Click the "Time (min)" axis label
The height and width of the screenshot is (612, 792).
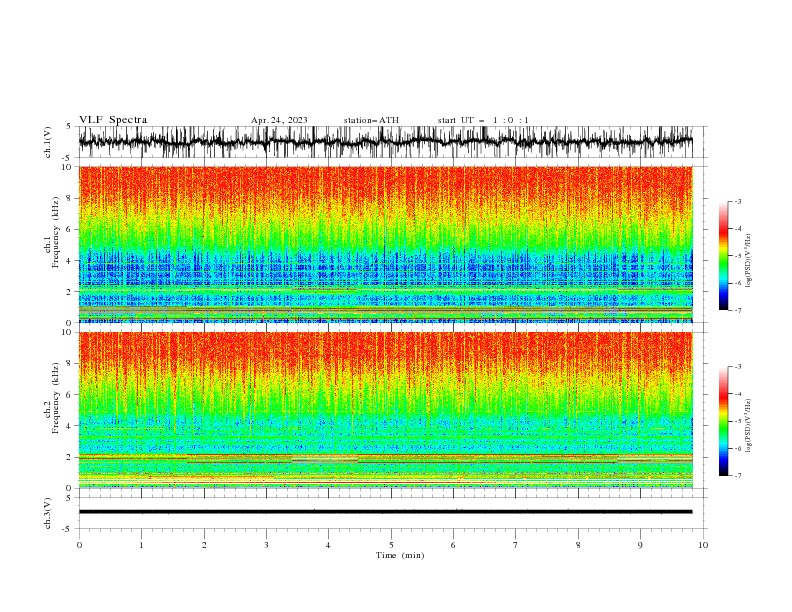point(400,555)
